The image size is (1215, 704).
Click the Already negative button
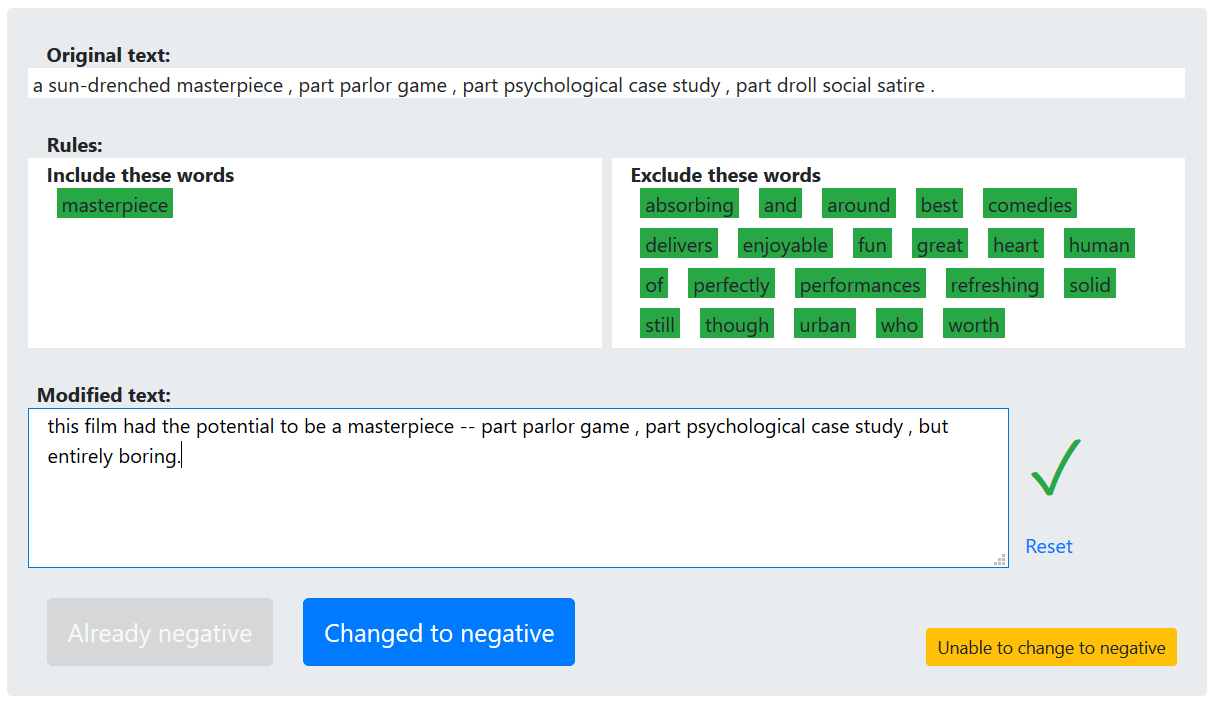pyautogui.click(x=160, y=632)
